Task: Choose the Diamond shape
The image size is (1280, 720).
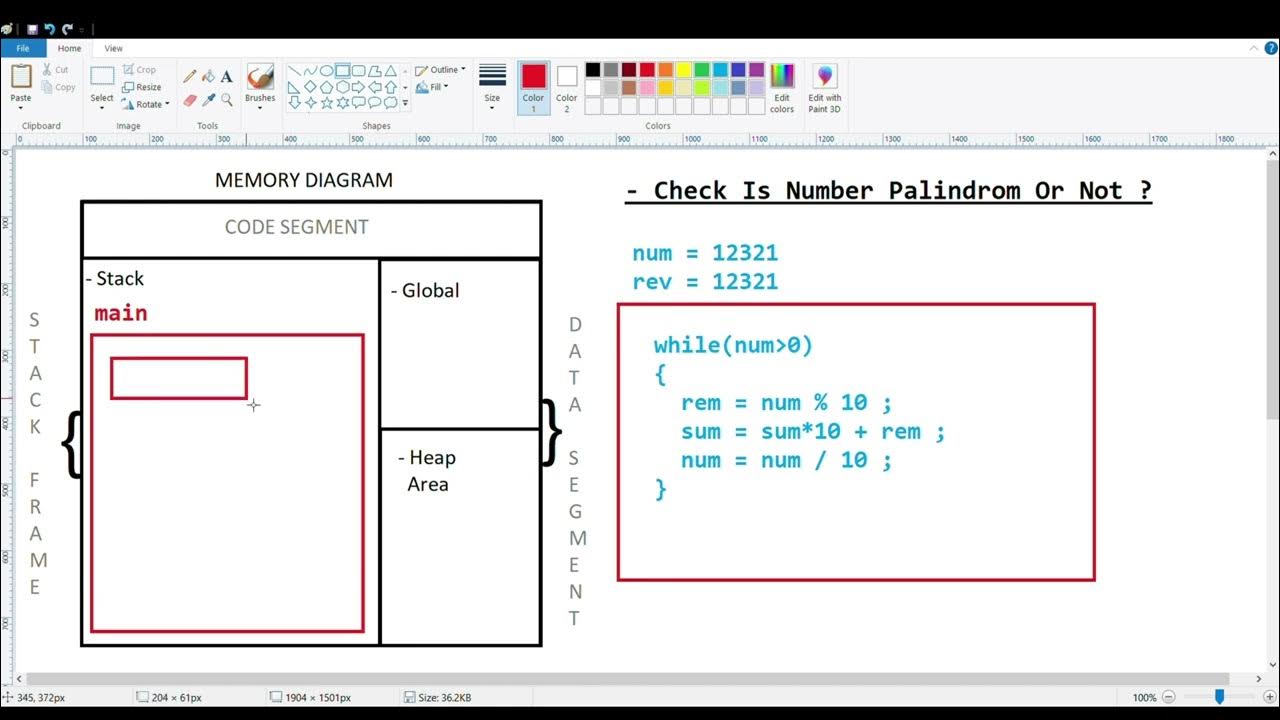Action: [310, 87]
